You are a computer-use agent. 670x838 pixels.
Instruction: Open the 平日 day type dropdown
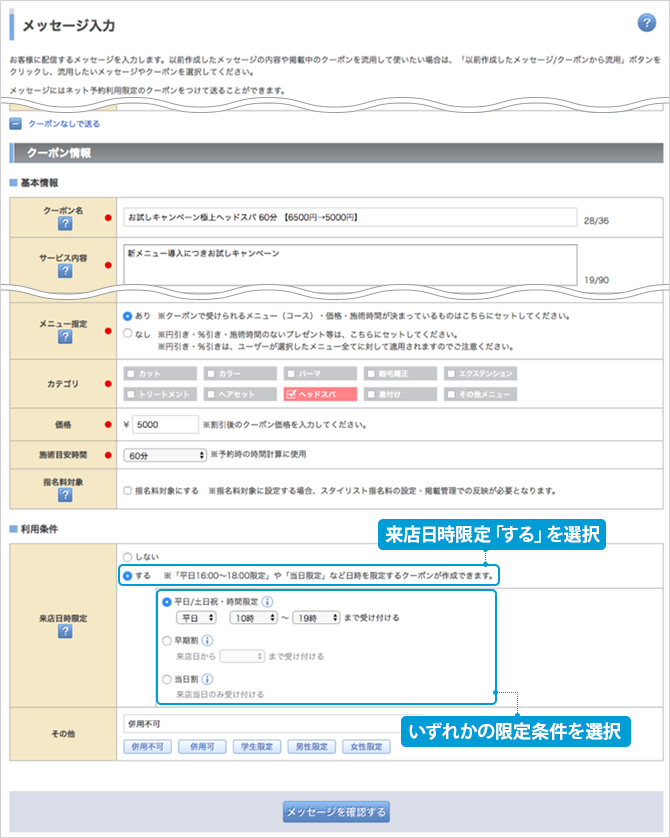(196, 618)
